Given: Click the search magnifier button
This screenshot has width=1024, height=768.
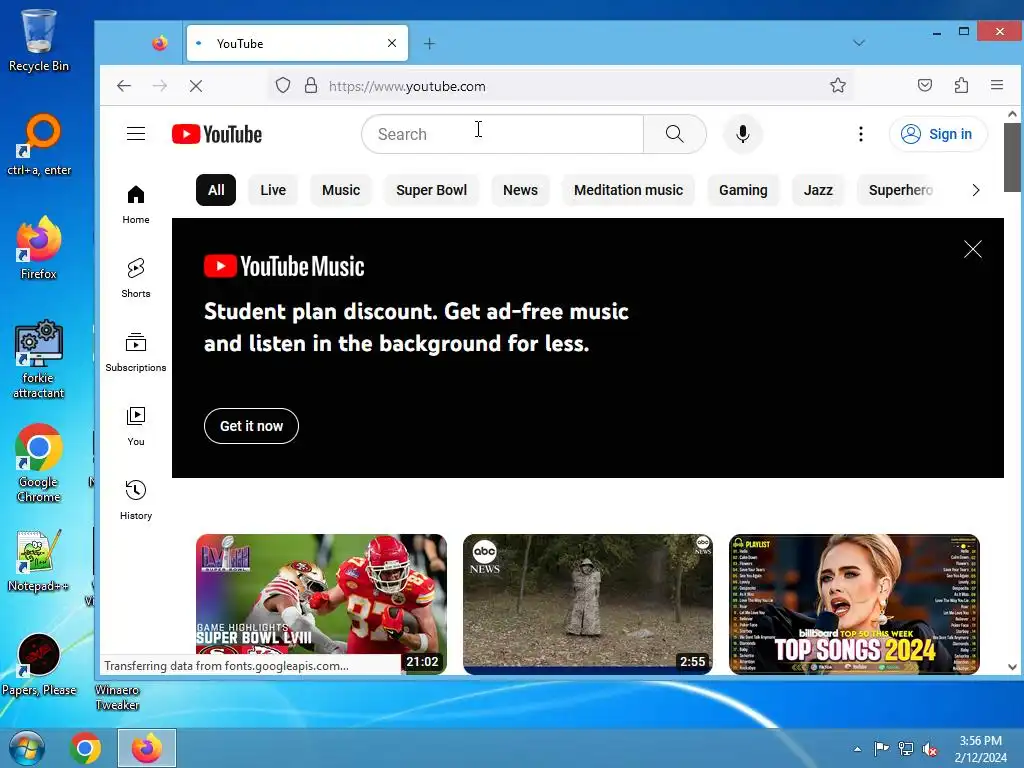Looking at the screenshot, I should pyautogui.click(x=675, y=134).
